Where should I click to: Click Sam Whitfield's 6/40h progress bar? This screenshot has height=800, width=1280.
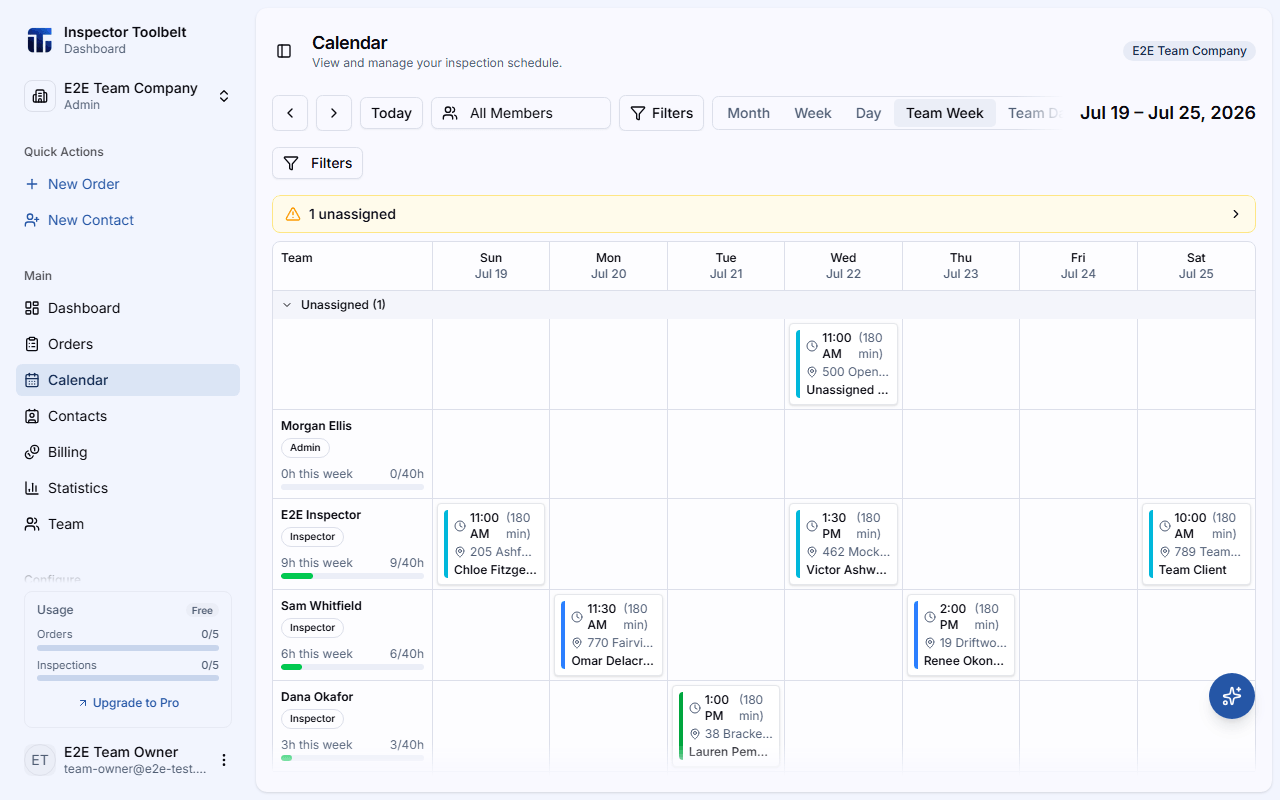(x=352, y=667)
